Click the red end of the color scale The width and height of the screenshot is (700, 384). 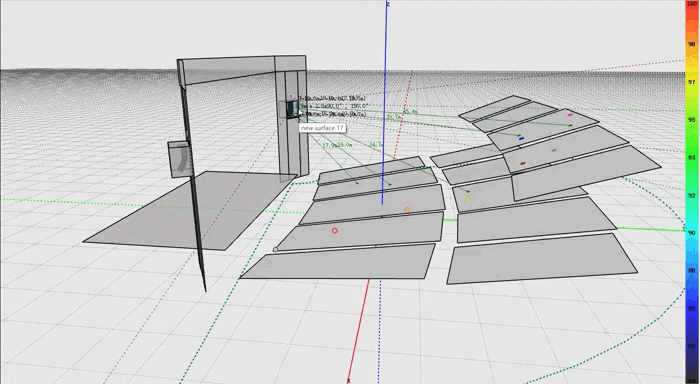pyautogui.click(x=692, y=5)
